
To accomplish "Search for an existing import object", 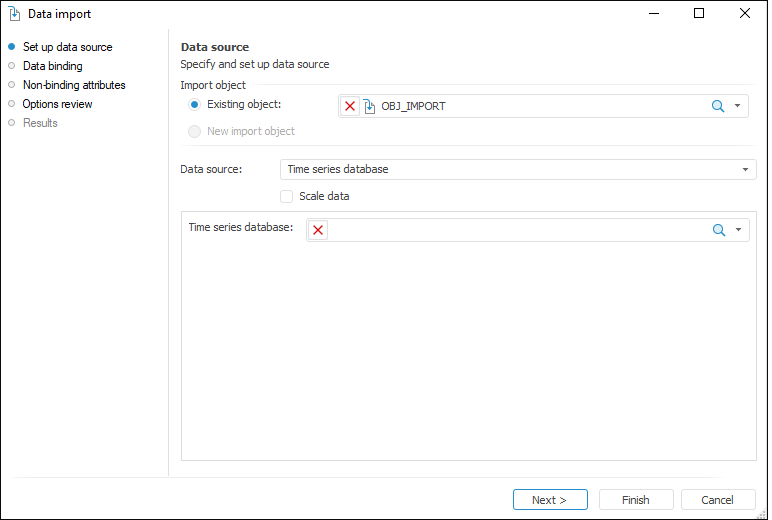I will [718, 106].
